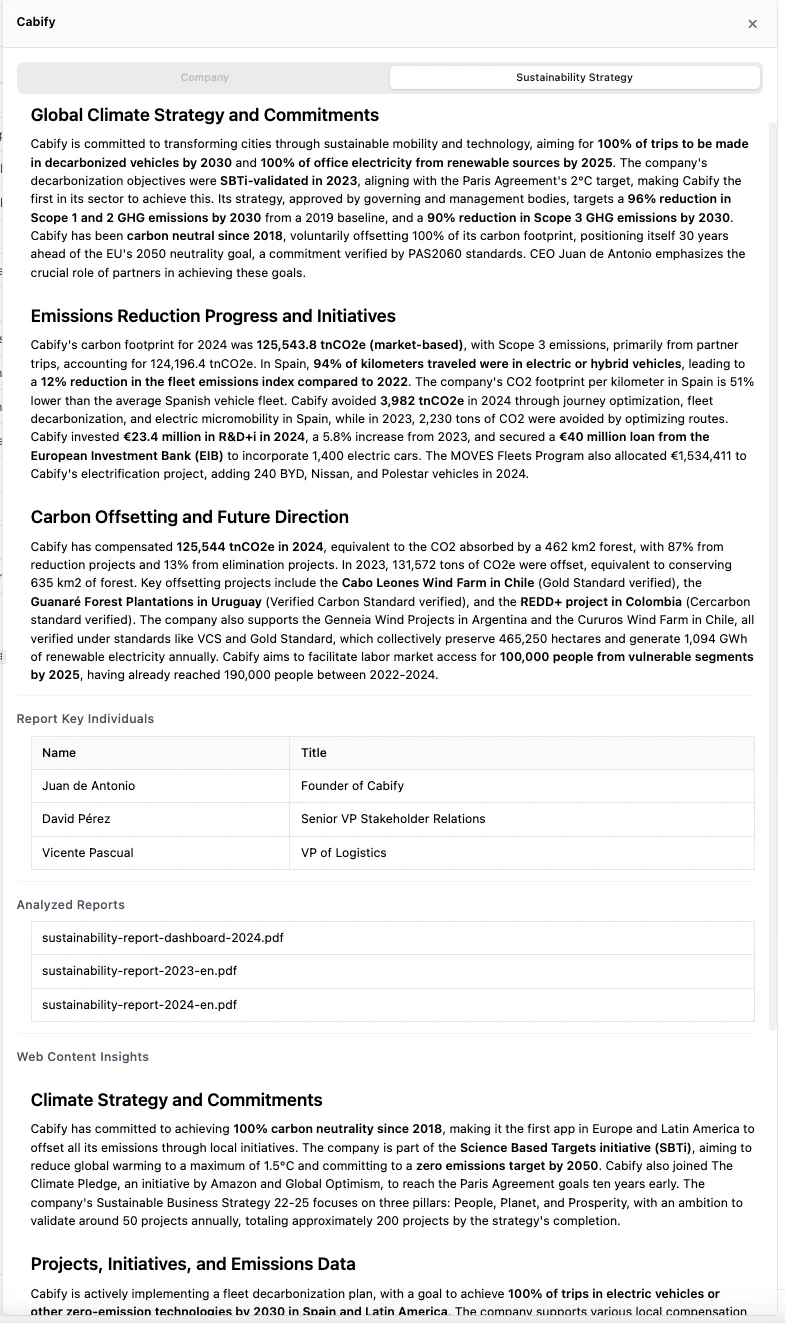
Task: Switch to the Company tab
Action: click(204, 77)
